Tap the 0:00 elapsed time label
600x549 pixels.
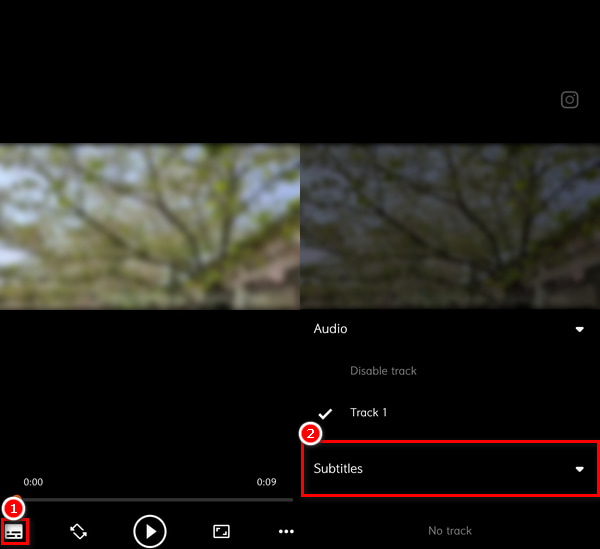(x=33, y=482)
